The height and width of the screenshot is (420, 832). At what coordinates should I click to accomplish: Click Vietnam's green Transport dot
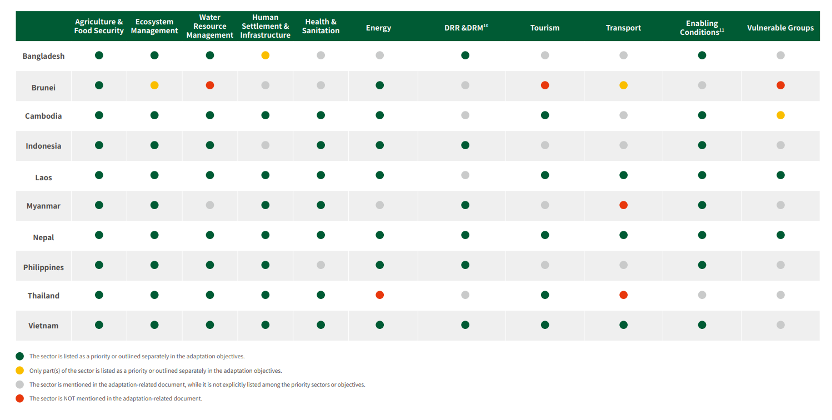click(x=623, y=325)
